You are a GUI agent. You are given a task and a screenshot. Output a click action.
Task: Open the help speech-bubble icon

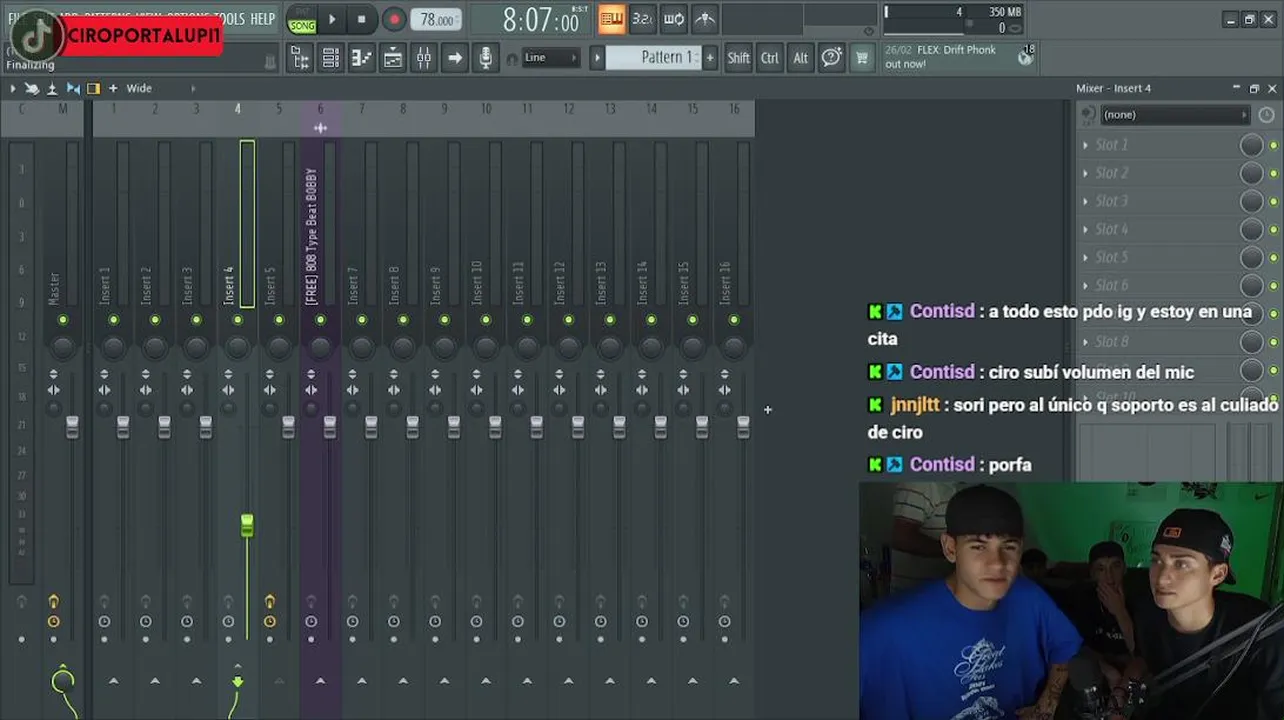[x=831, y=58]
